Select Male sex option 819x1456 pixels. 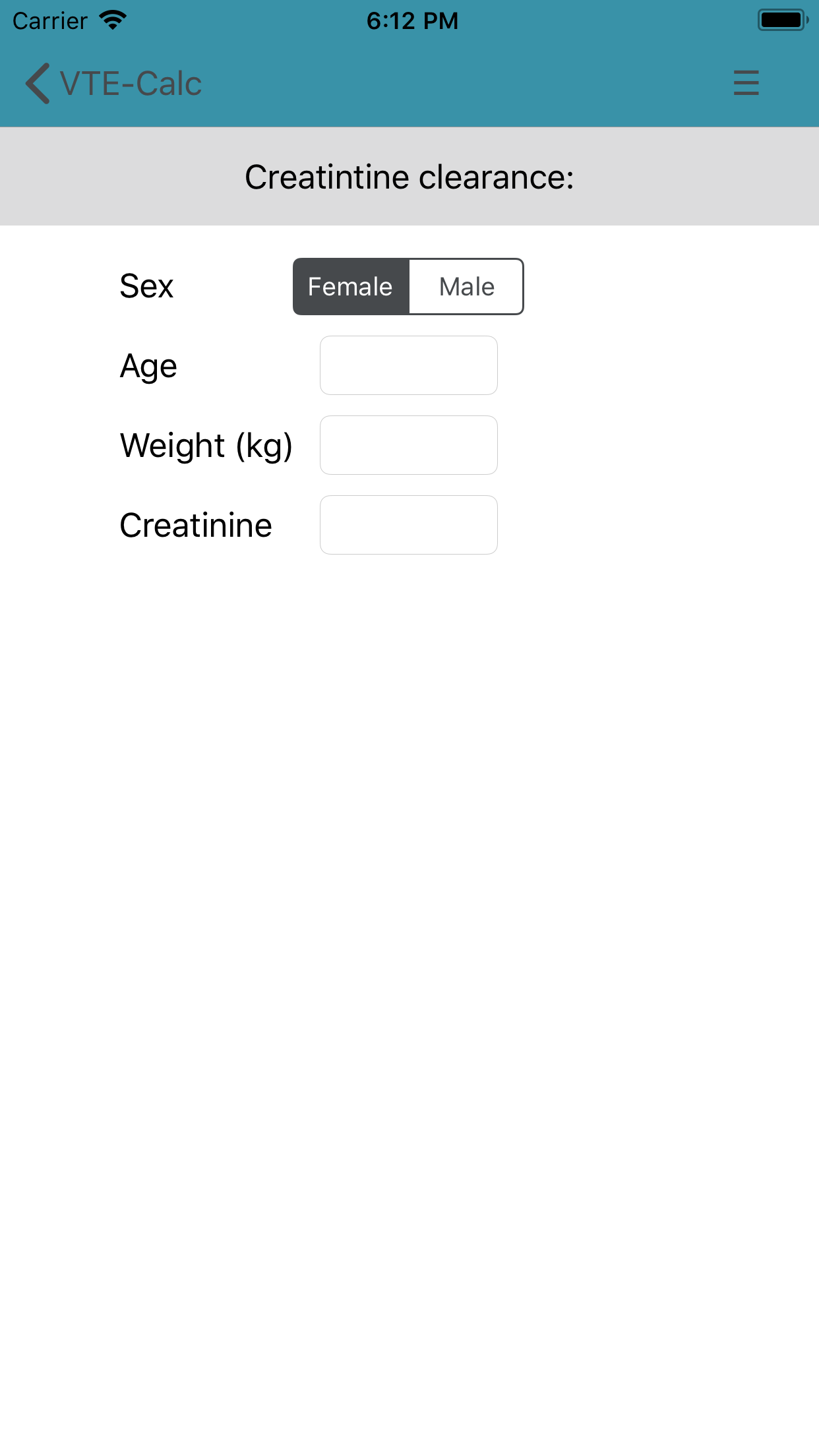[466, 287]
